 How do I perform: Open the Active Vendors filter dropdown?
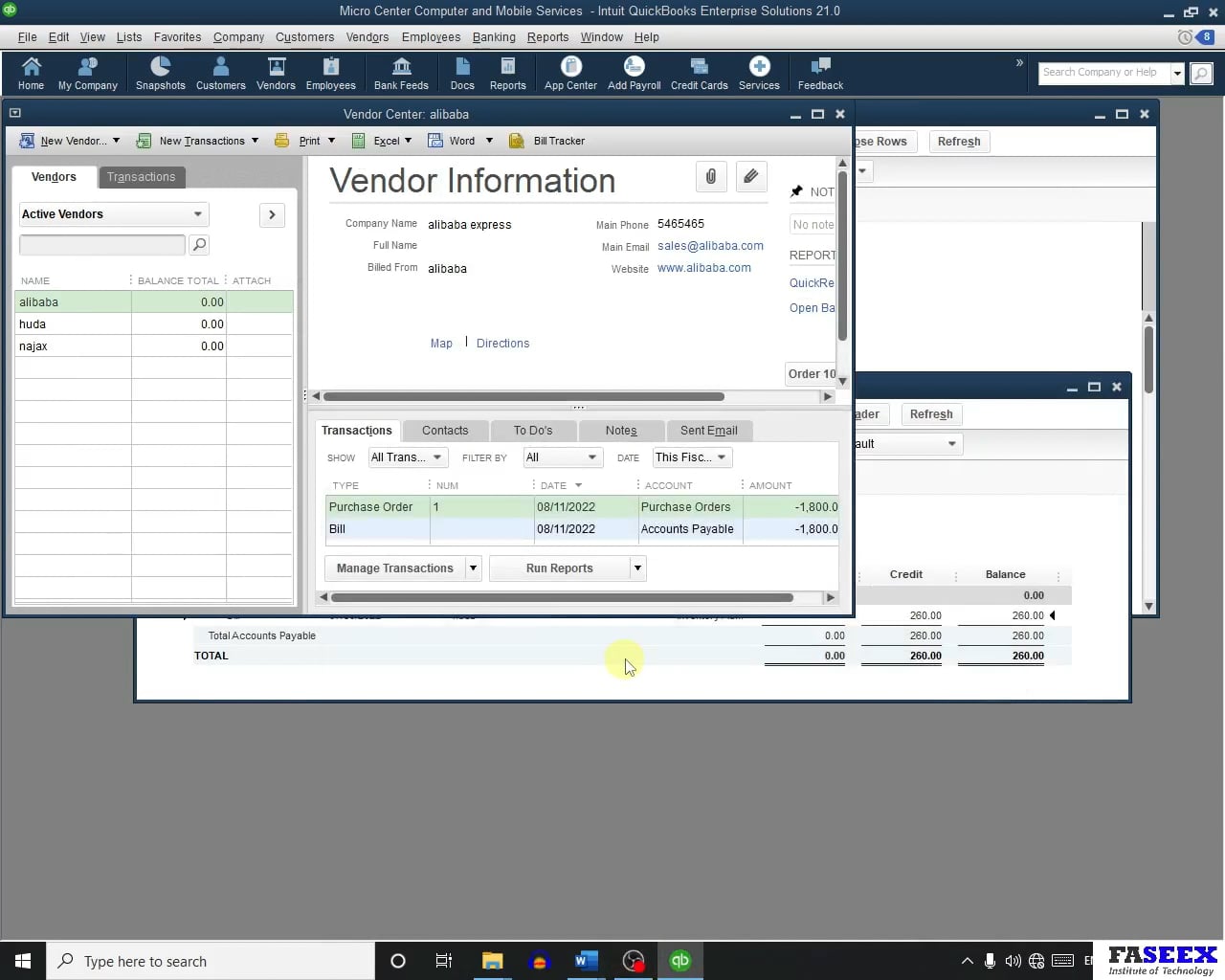tap(113, 214)
